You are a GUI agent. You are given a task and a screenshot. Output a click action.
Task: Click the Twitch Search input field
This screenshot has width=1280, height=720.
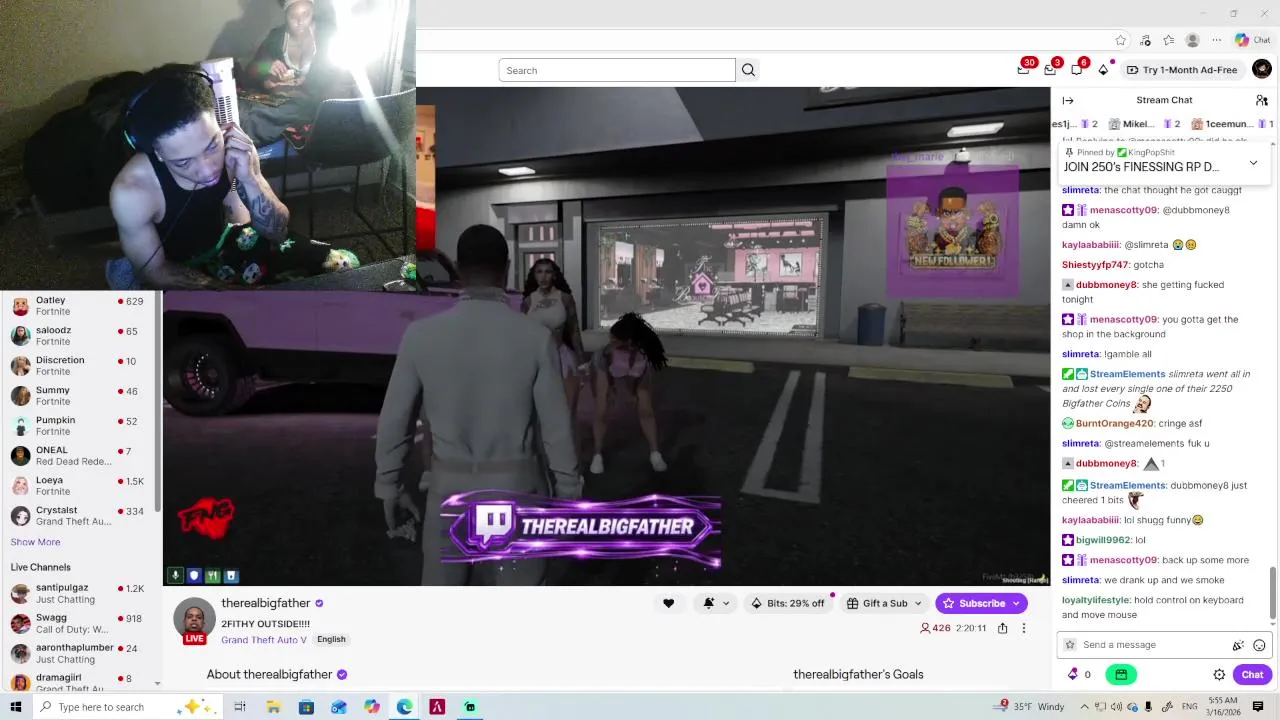click(x=617, y=70)
